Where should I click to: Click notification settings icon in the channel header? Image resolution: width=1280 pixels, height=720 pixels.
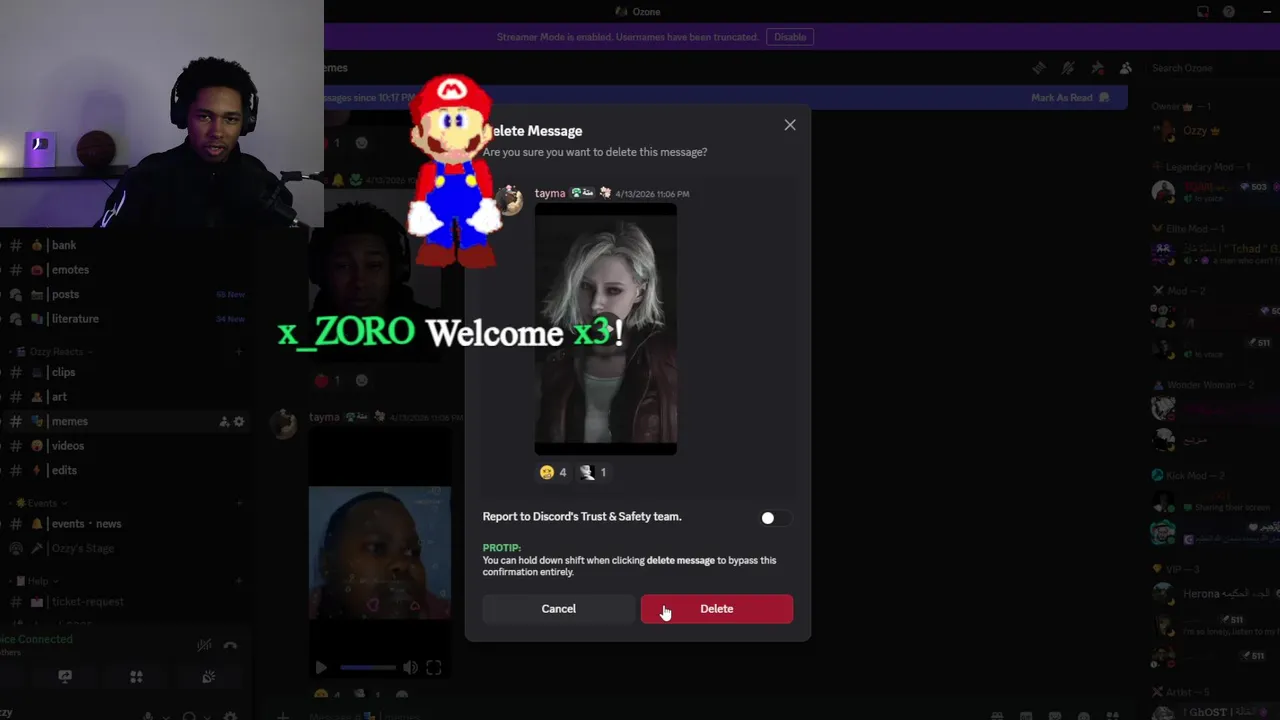pyautogui.click(x=1068, y=68)
